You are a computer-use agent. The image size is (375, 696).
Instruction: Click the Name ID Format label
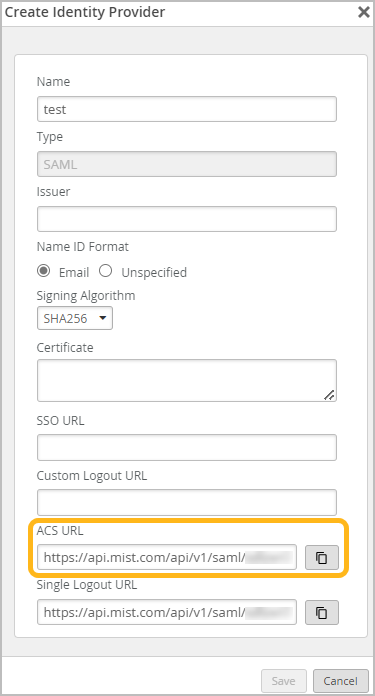tap(83, 247)
